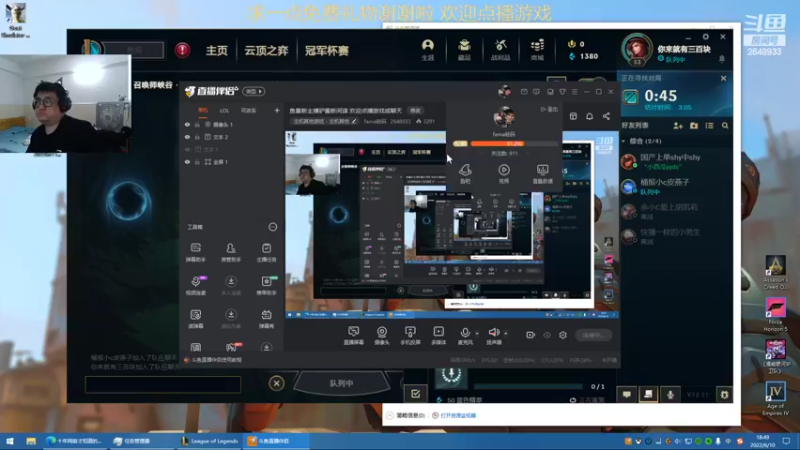
Task: Add 手机投屏 phone casting source
Action: [x=410, y=335]
